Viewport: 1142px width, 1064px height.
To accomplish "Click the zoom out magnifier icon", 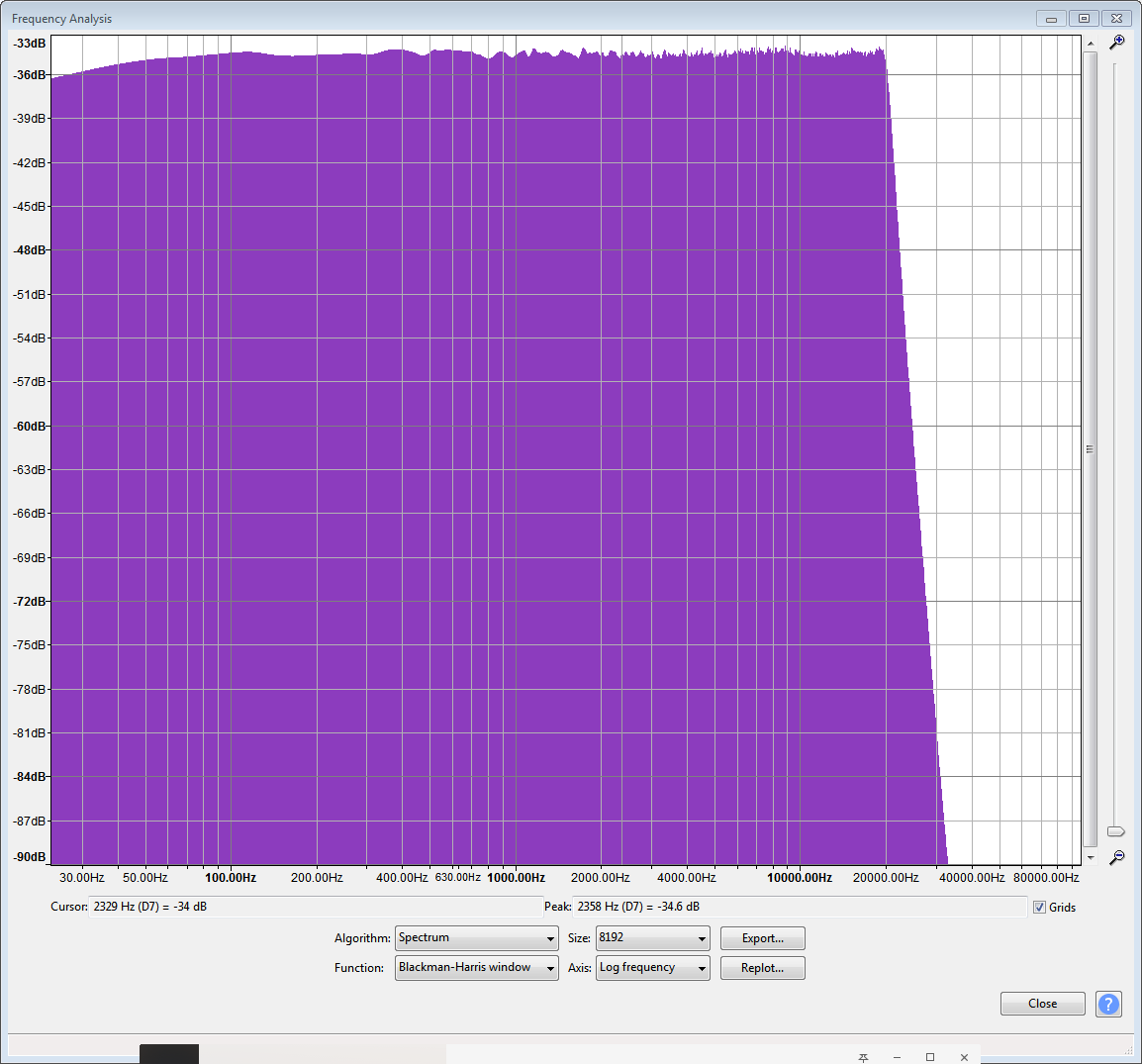I will 1116,858.
